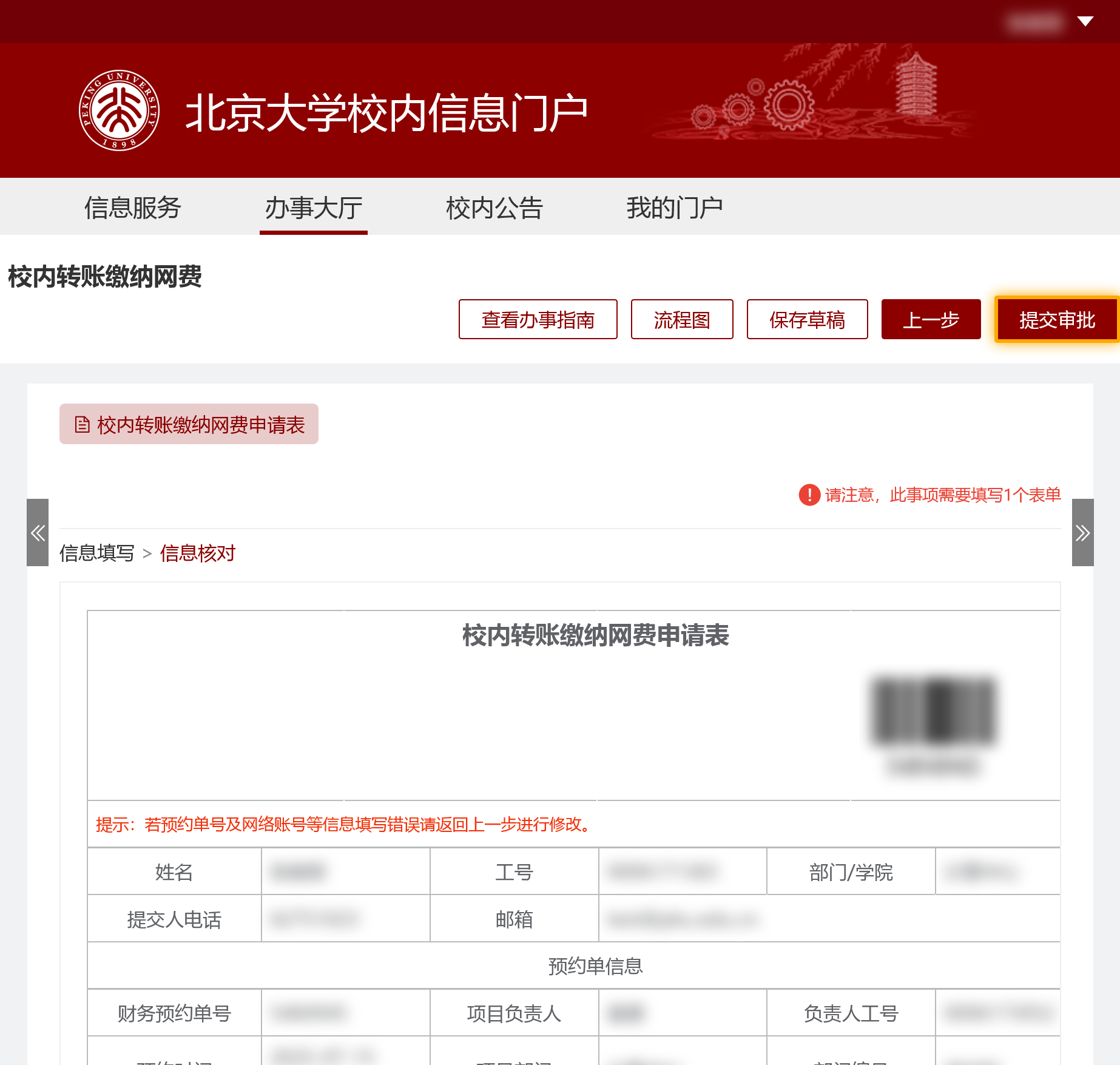Screen dimensions: 1120x1065
Task: Click the 查看办事指南 button
Action: coord(538,319)
